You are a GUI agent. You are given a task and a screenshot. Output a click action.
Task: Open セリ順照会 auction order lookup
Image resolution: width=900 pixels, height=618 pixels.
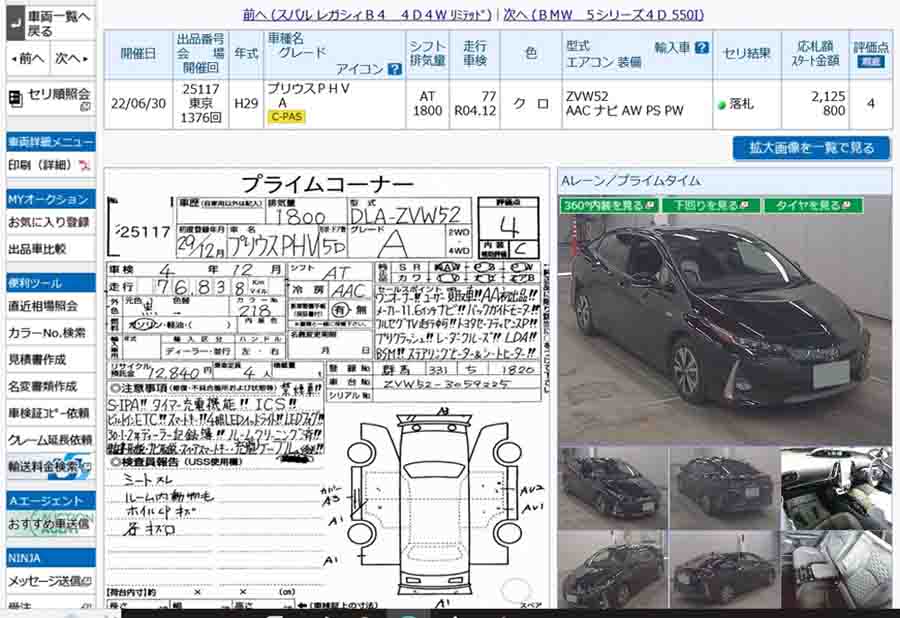[x=59, y=96]
